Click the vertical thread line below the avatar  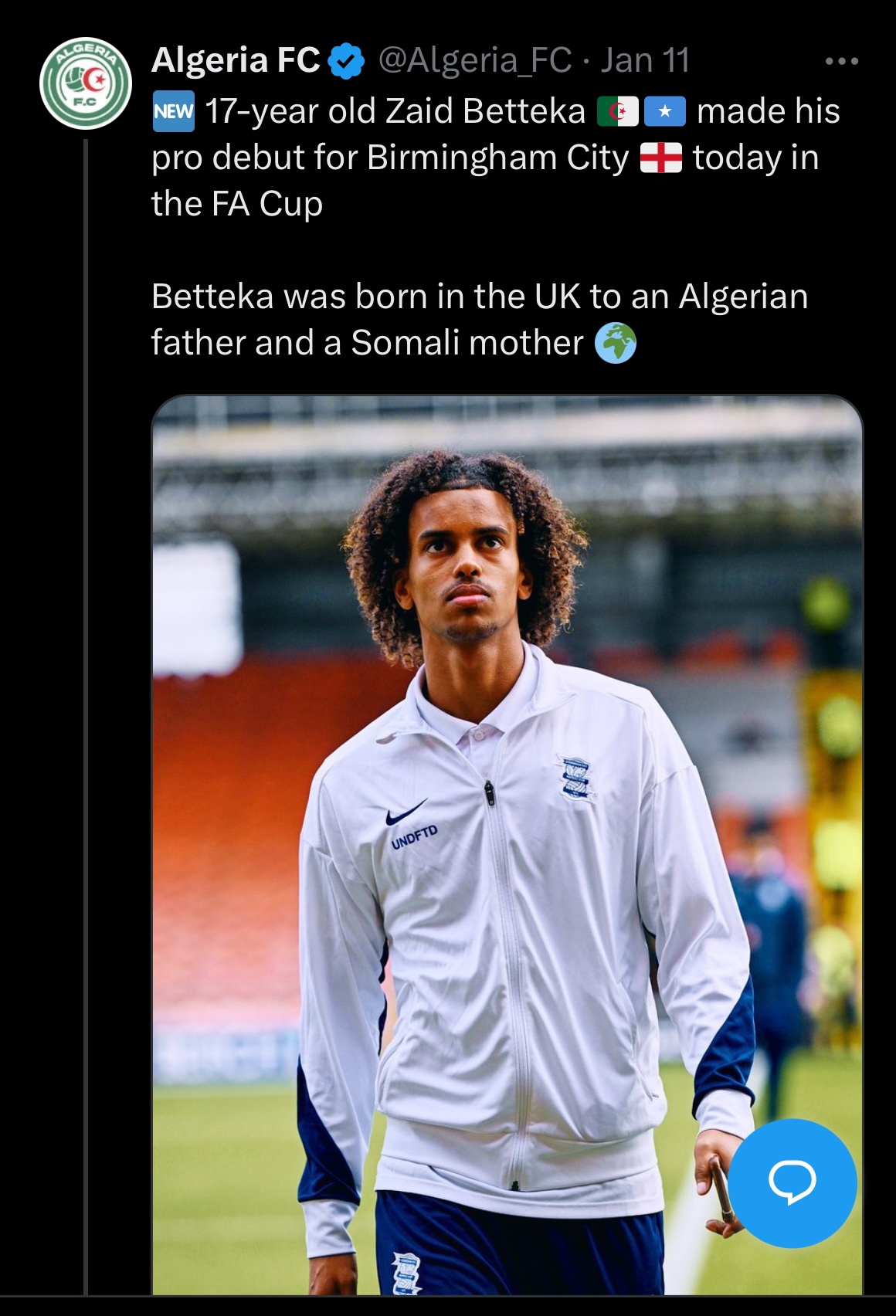[86, 695]
